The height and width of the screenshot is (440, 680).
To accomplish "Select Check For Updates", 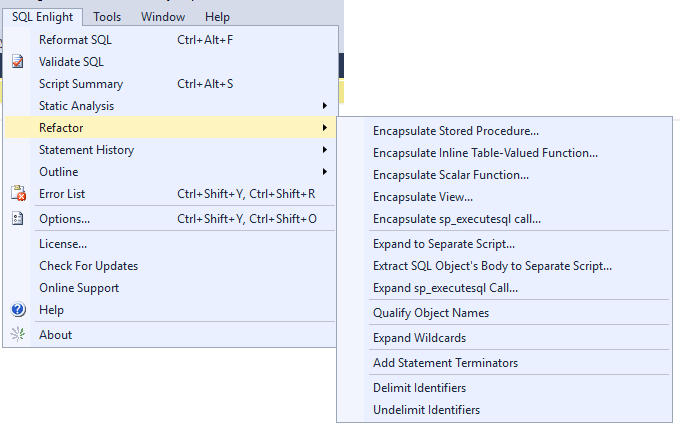I will click(170, 266).
